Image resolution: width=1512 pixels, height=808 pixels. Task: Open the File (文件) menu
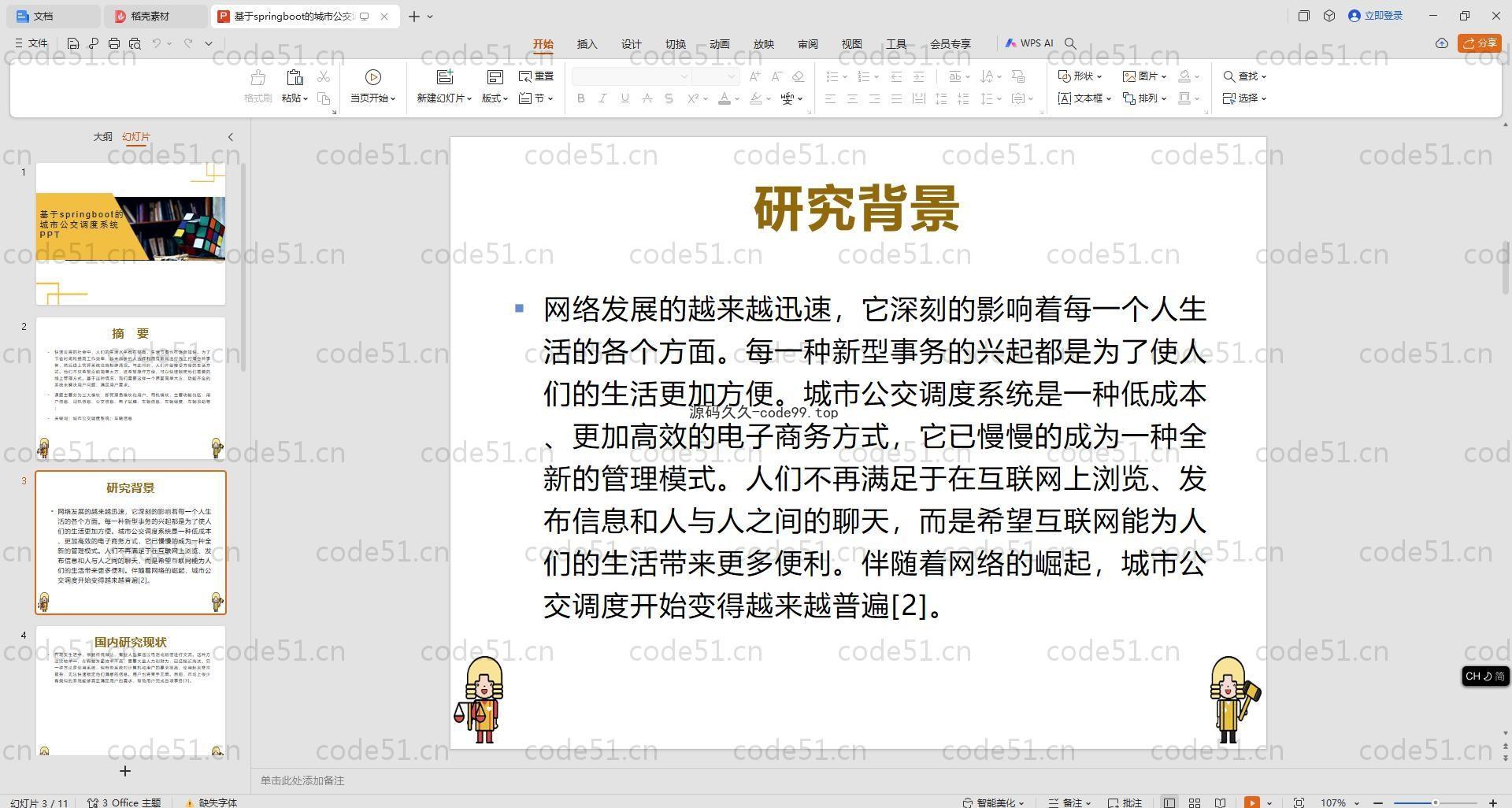click(31, 43)
